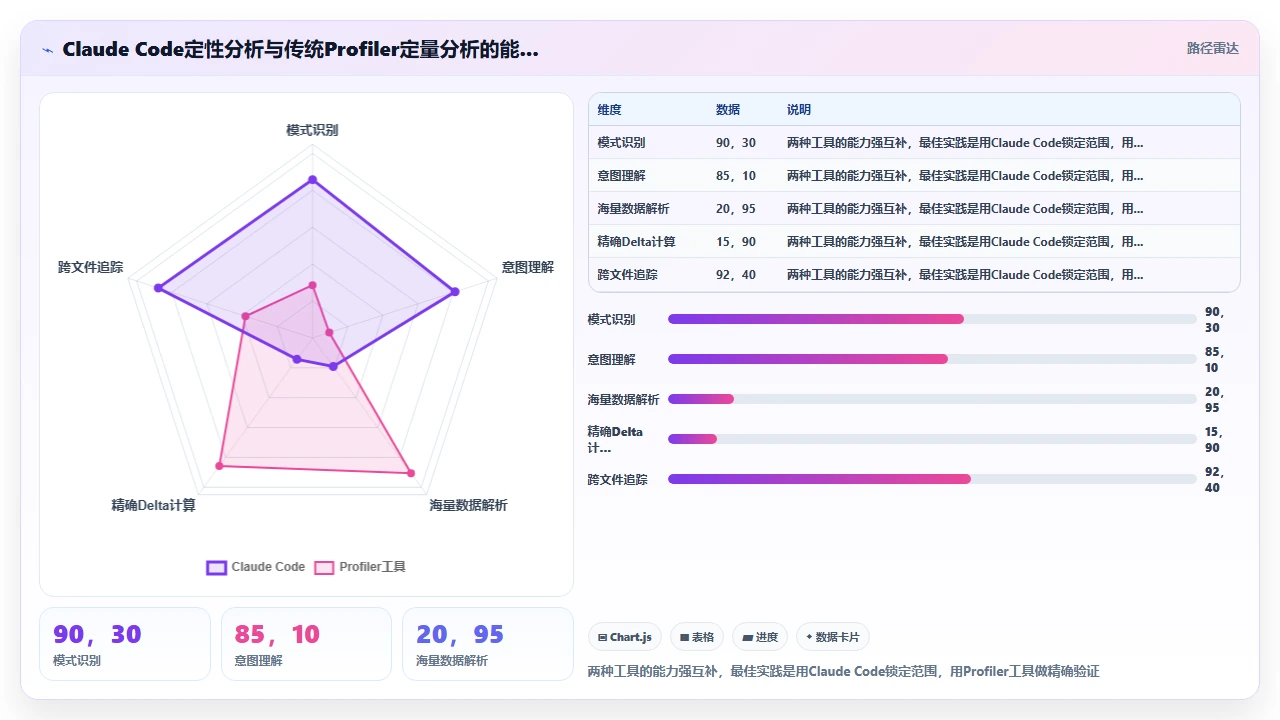
Task: Click the title icon before Claude Code heading
Action: 47,49
